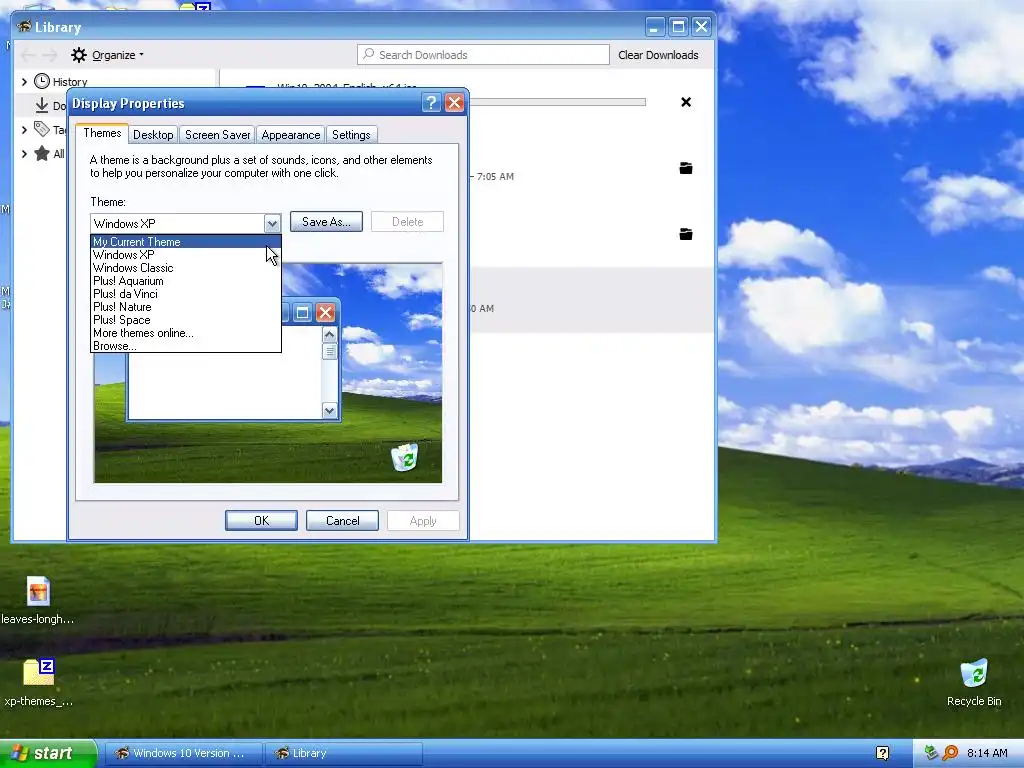Select the History clock icon in Library

(x=42, y=81)
